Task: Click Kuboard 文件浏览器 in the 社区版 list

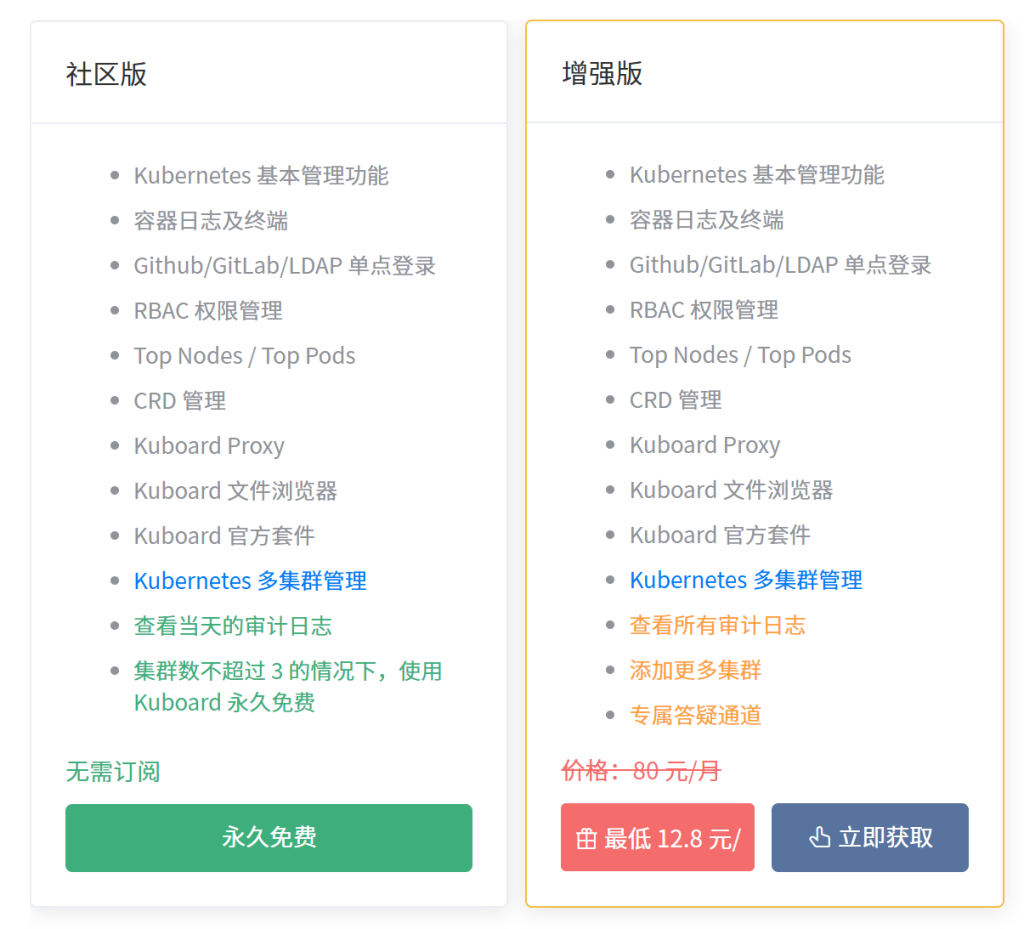Action: (x=236, y=491)
